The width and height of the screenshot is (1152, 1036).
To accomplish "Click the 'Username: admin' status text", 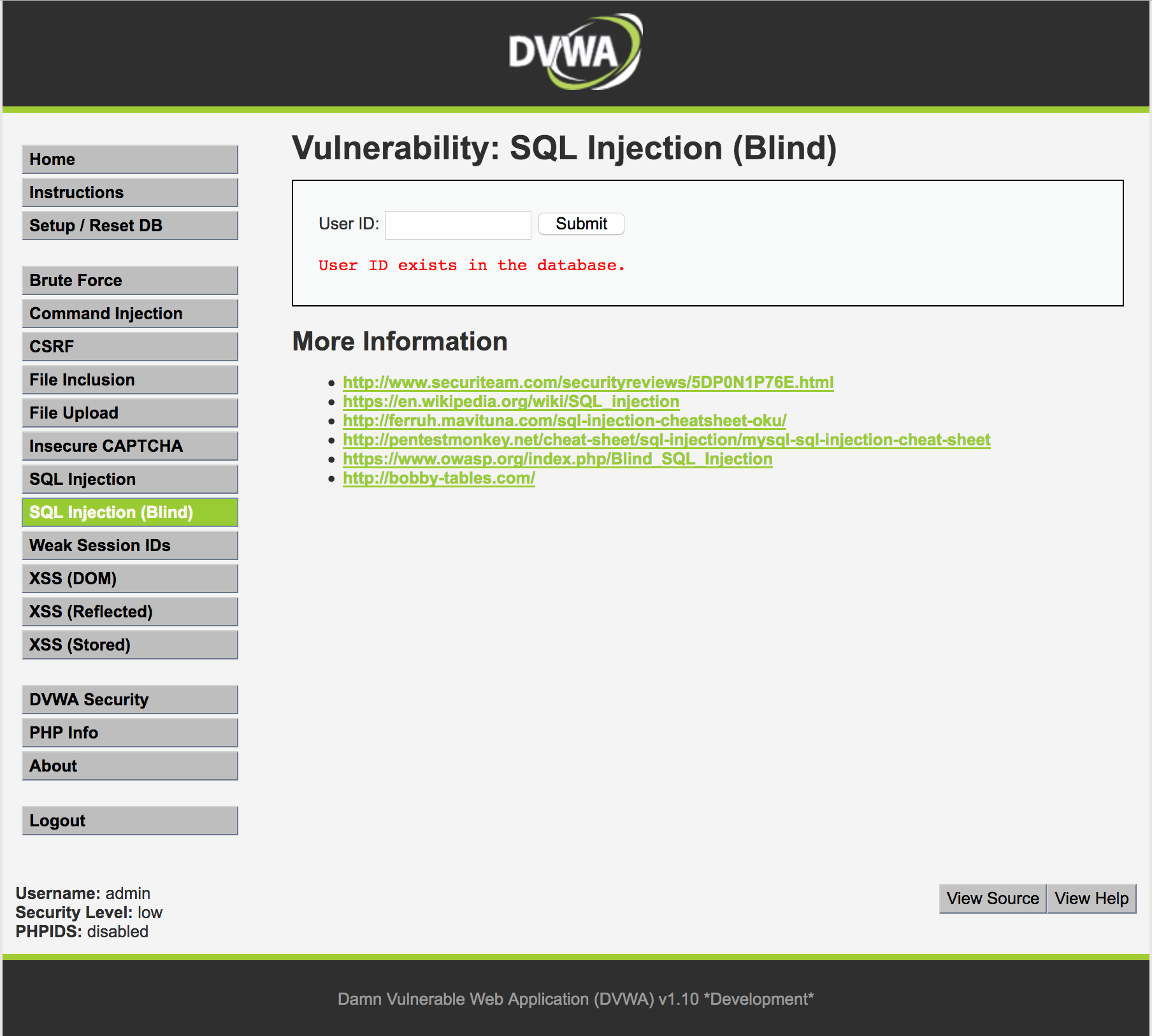I will 83,893.
